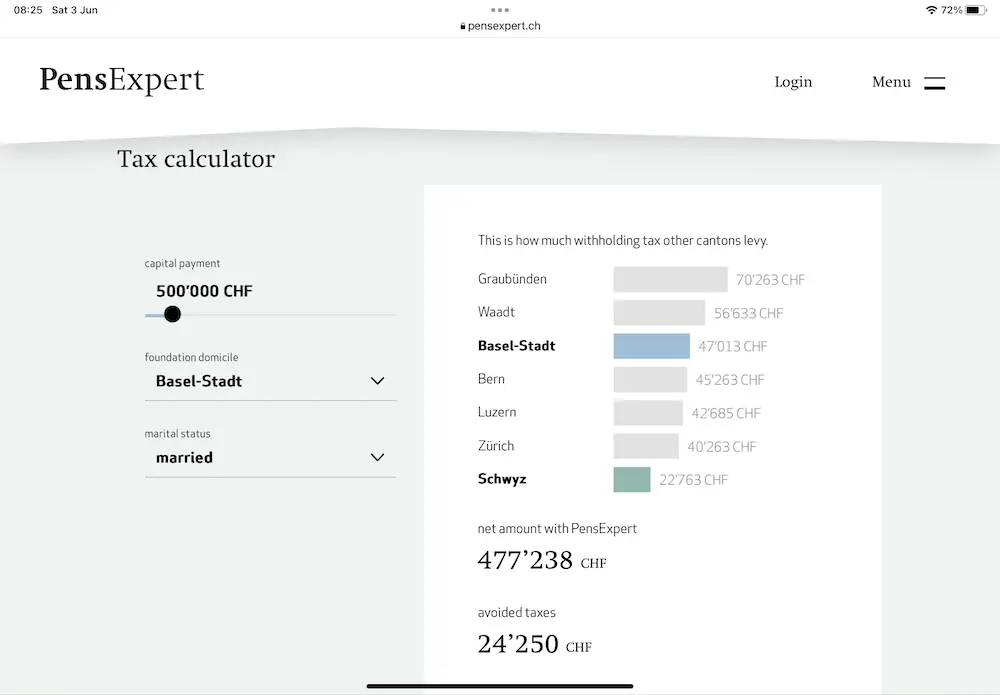Click the Zürich tax bar
1000x695 pixels.
click(646, 446)
